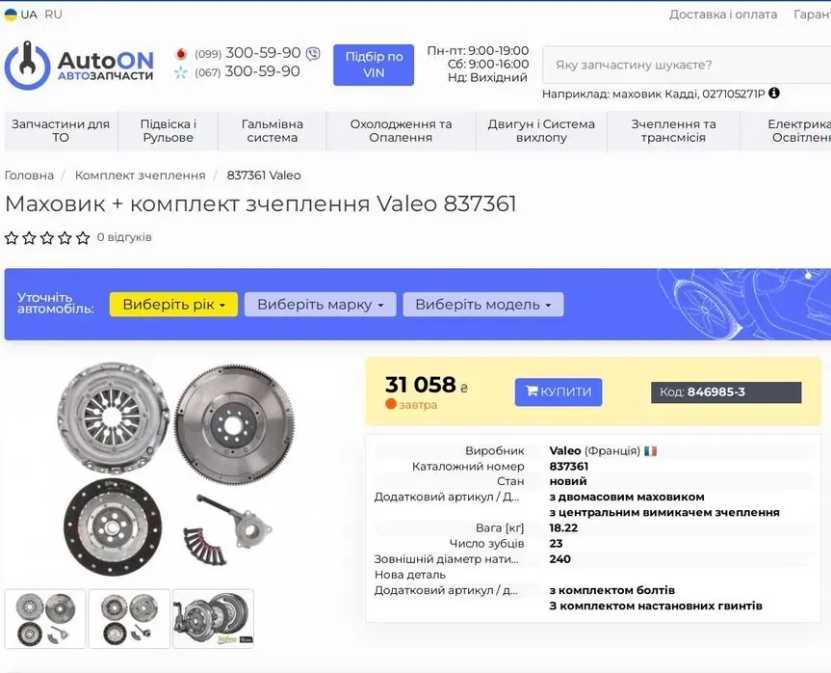Click the Підбір по VIN button

tap(374, 65)
